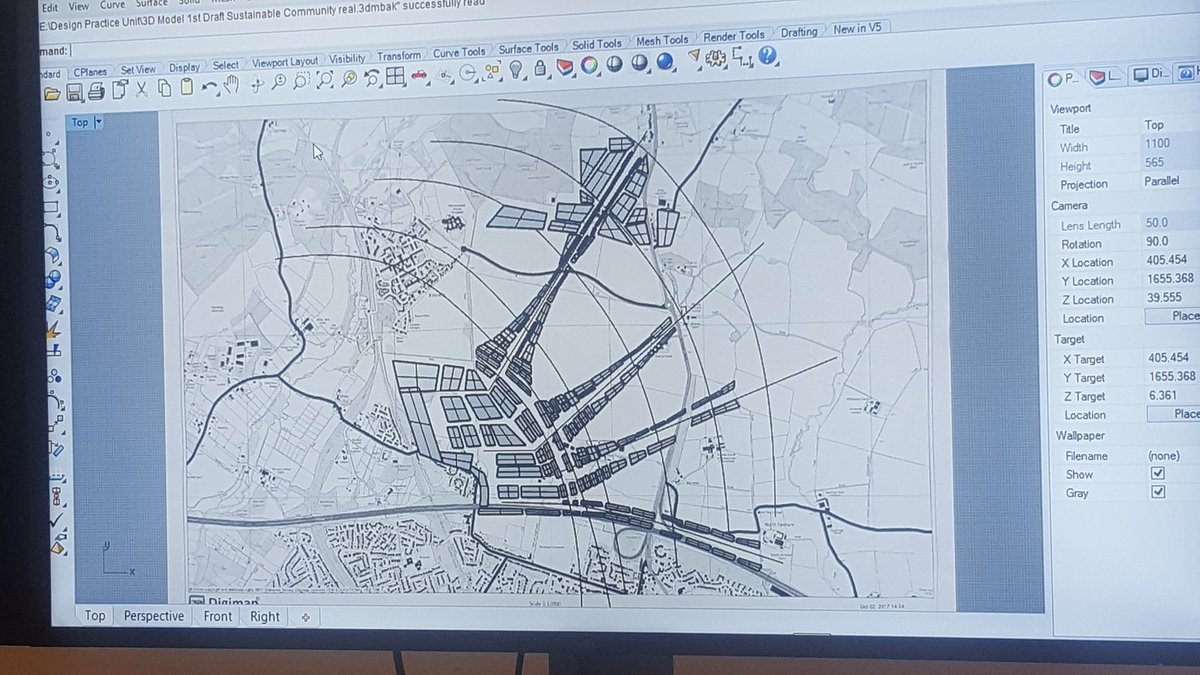This screenshot has width=1200, height=675.
Task: Click the Print icon
Action: click(x=96, y=92)
